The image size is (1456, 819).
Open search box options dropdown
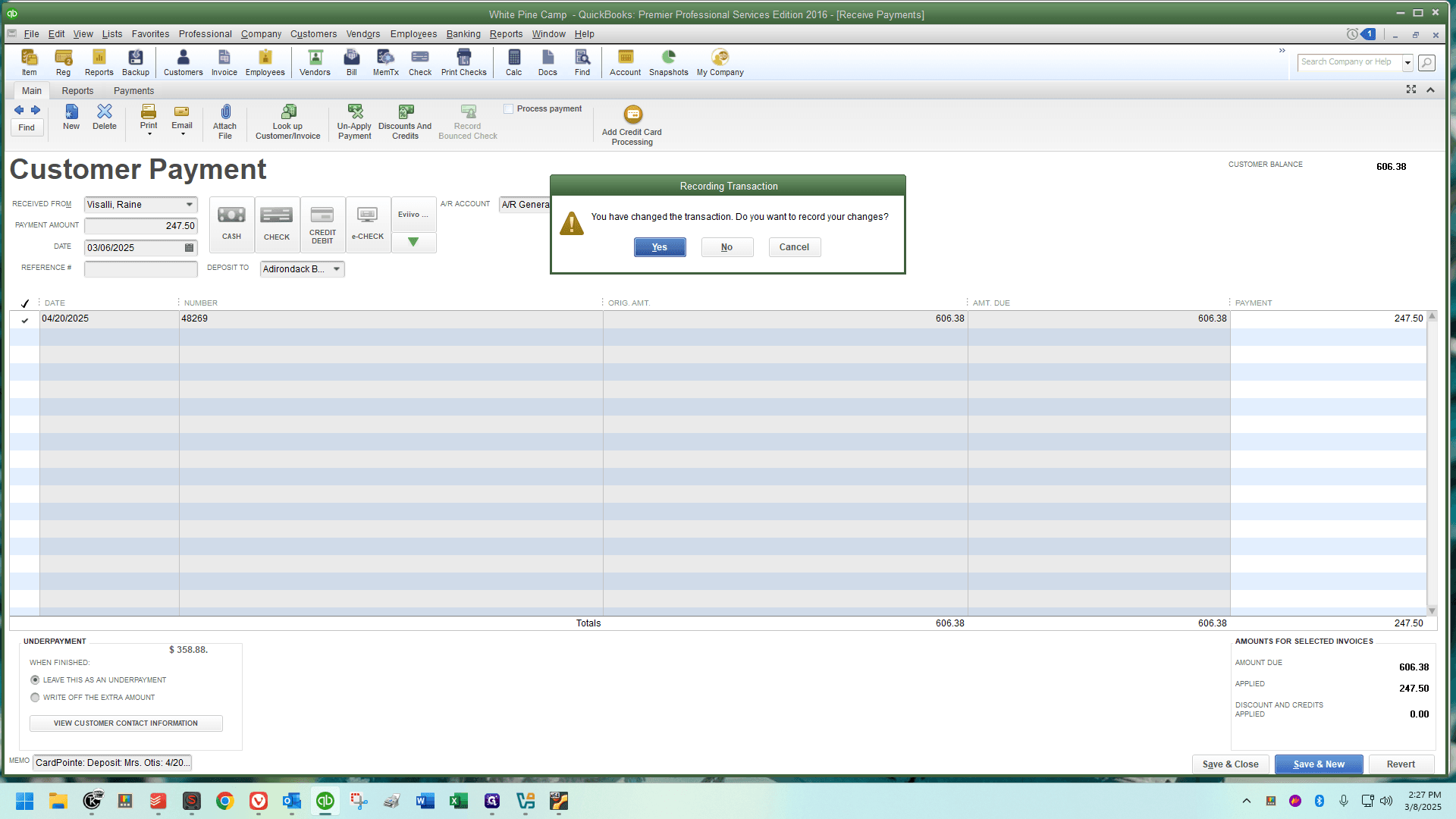tap(1407, 62)
